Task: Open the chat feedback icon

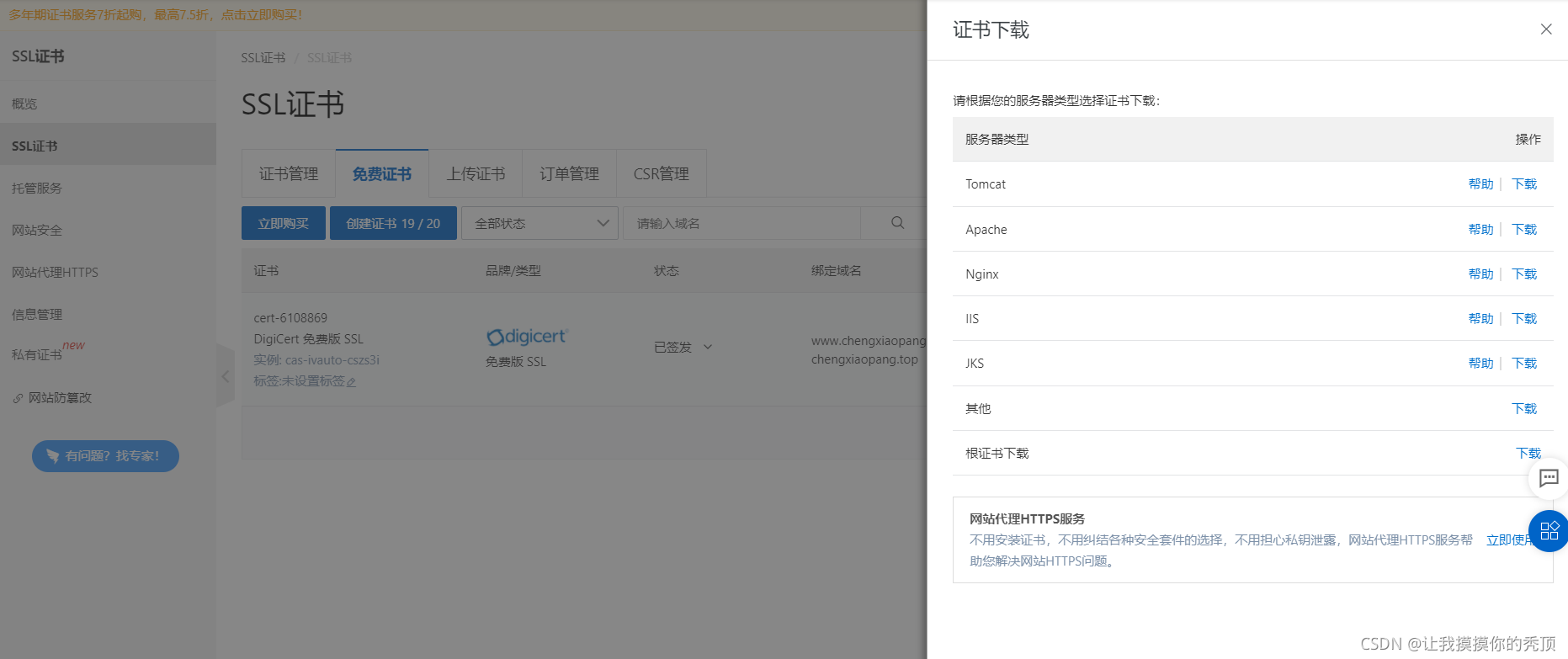Action: tap(1549, 479)
